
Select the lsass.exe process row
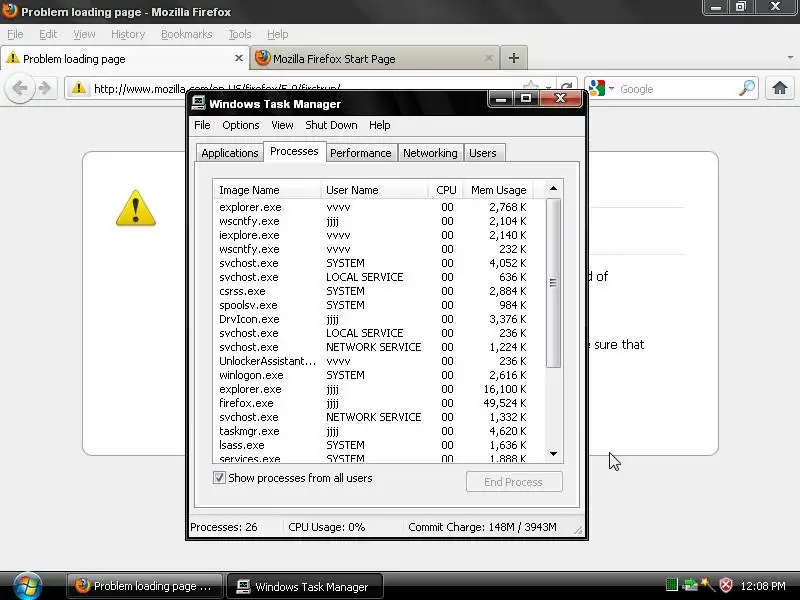pos(372,445)
